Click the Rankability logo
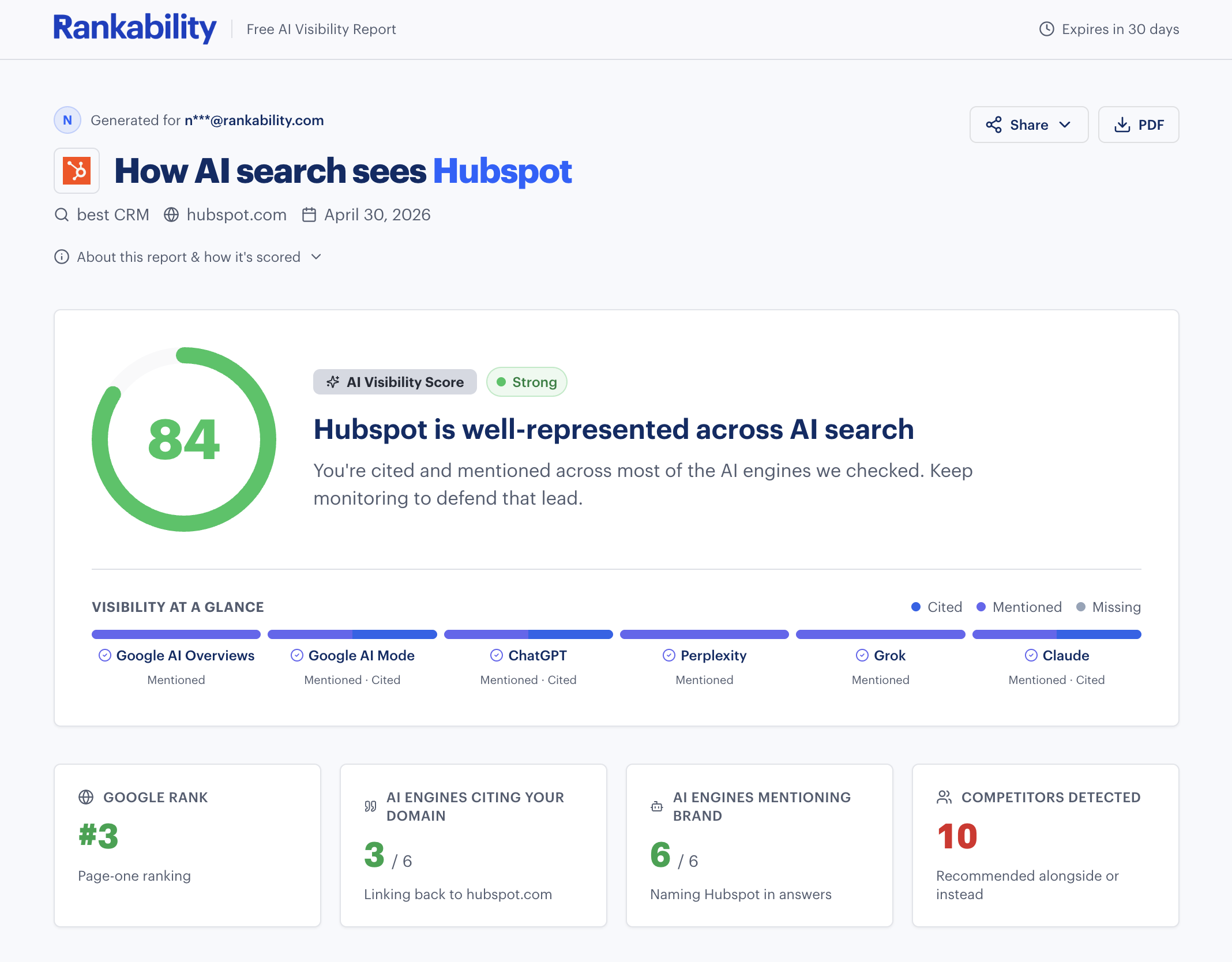Viewport: 1232px width, 962px height. (x=135, y=28)
